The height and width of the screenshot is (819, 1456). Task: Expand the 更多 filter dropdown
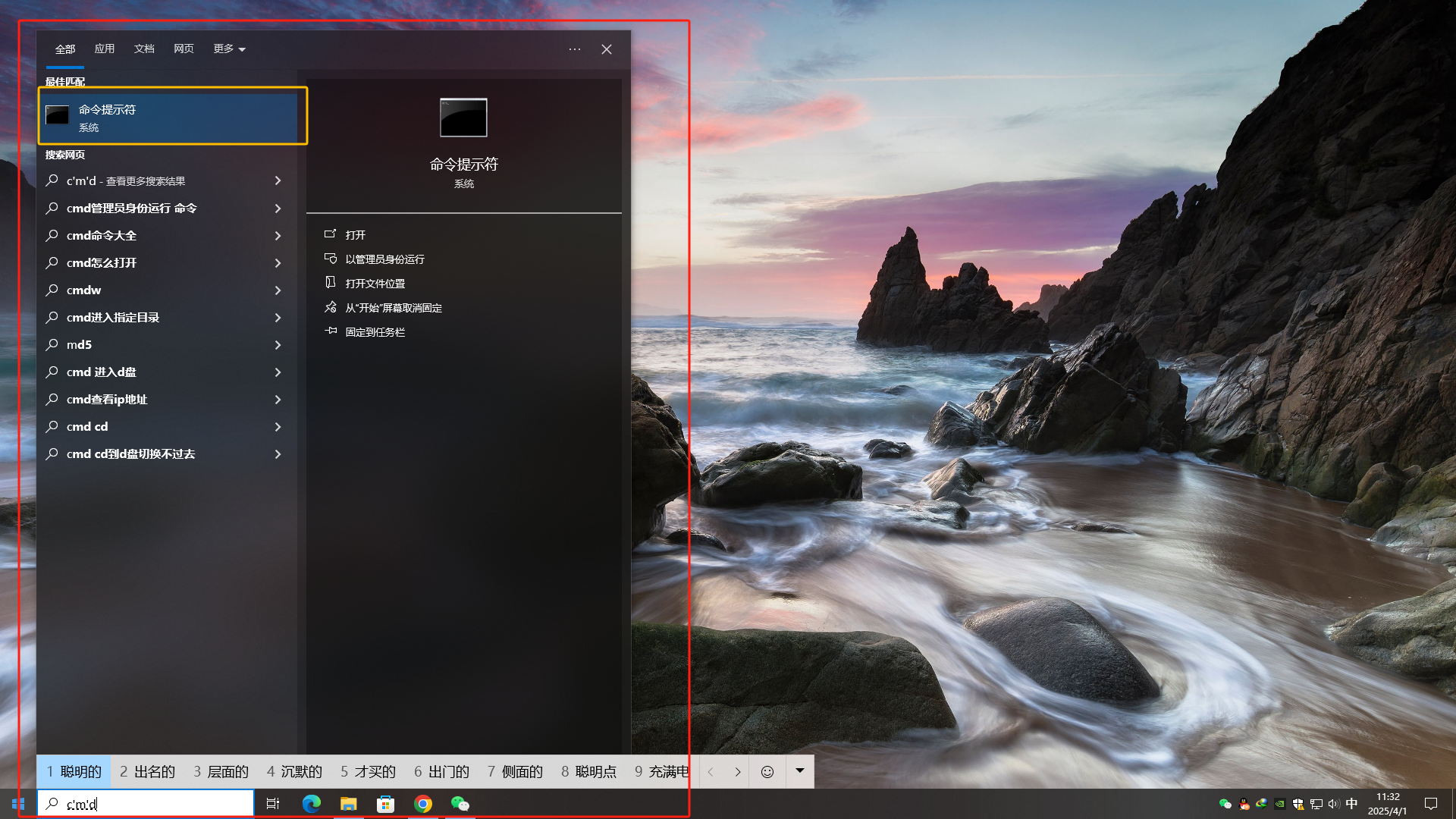[229, 49]
